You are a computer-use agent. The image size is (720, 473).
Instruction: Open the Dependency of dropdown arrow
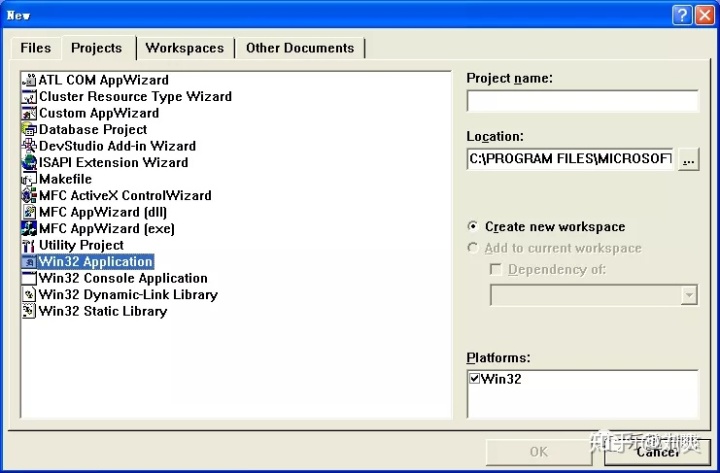[689, 295]
